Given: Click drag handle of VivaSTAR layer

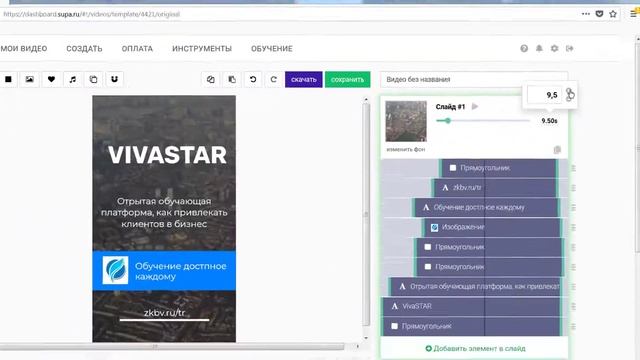Looking at the screenshot, I should pyautogui.click(x=573, y=306).
